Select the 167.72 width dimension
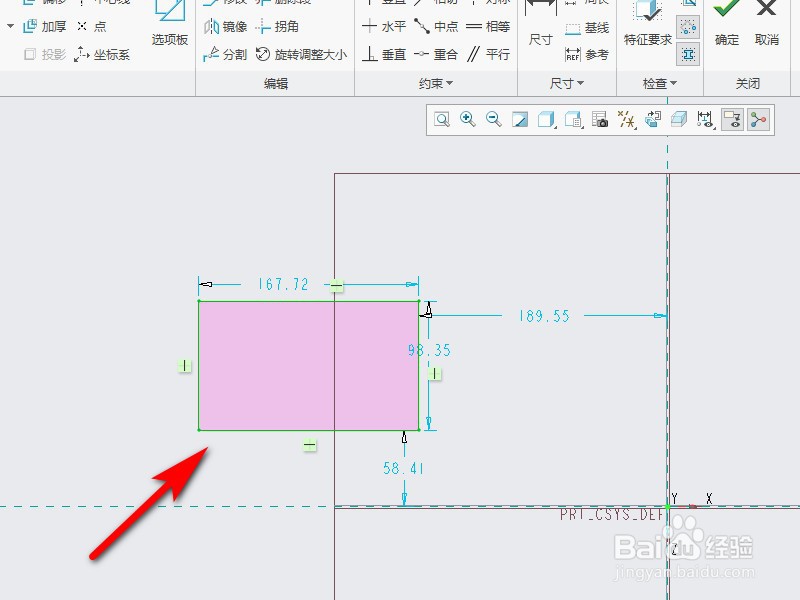Viewport: 800px width, 600px height. [x=283, y=284]
